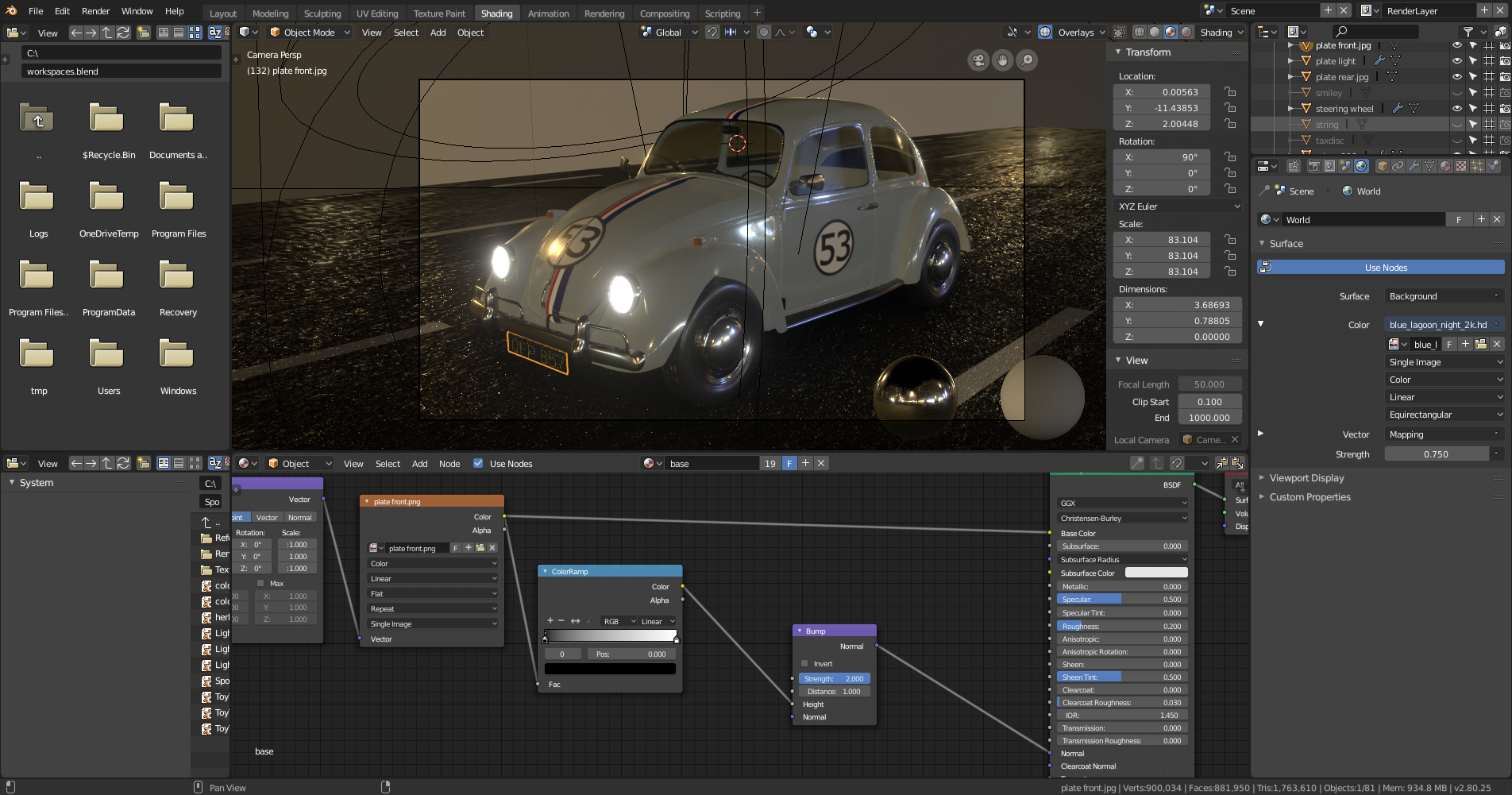Open the Object Mode dropdown

click(x=310, y=33)
